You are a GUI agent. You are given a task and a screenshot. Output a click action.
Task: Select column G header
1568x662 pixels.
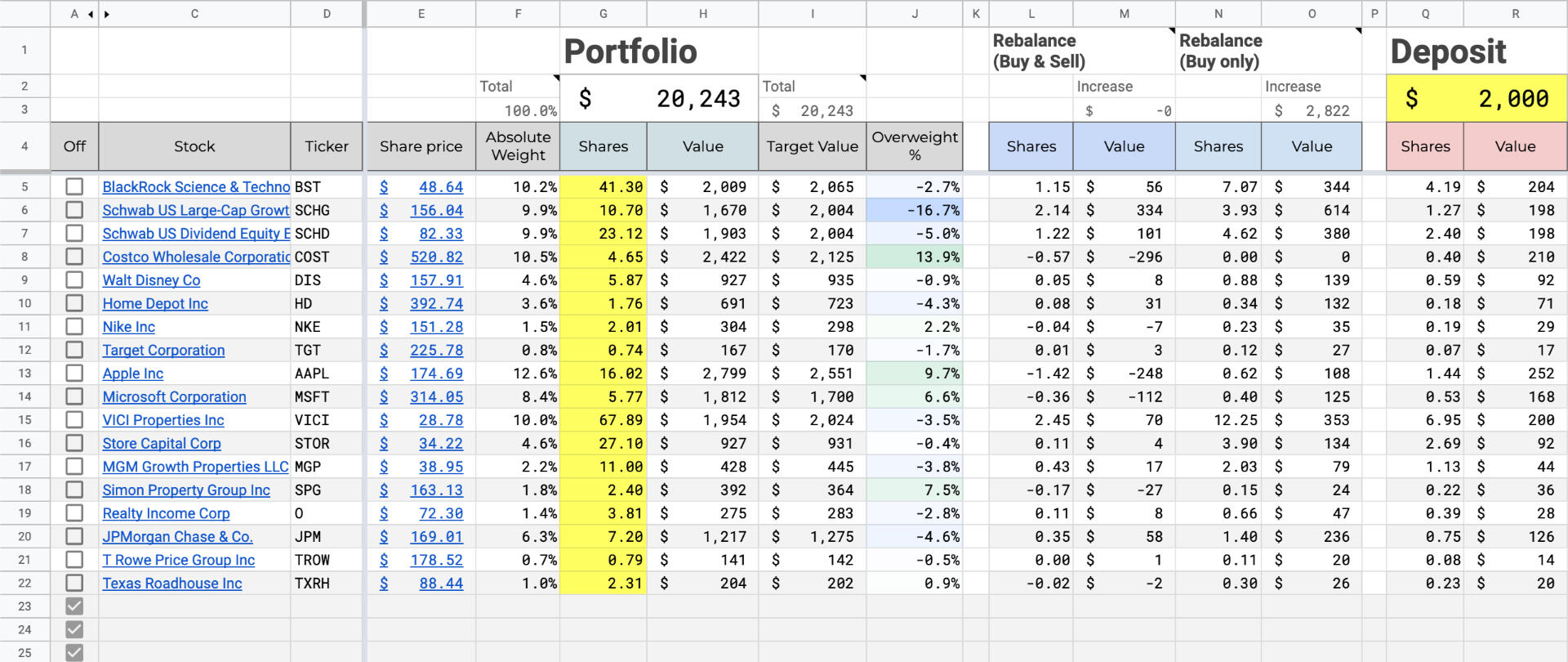[x=604, y=14]
